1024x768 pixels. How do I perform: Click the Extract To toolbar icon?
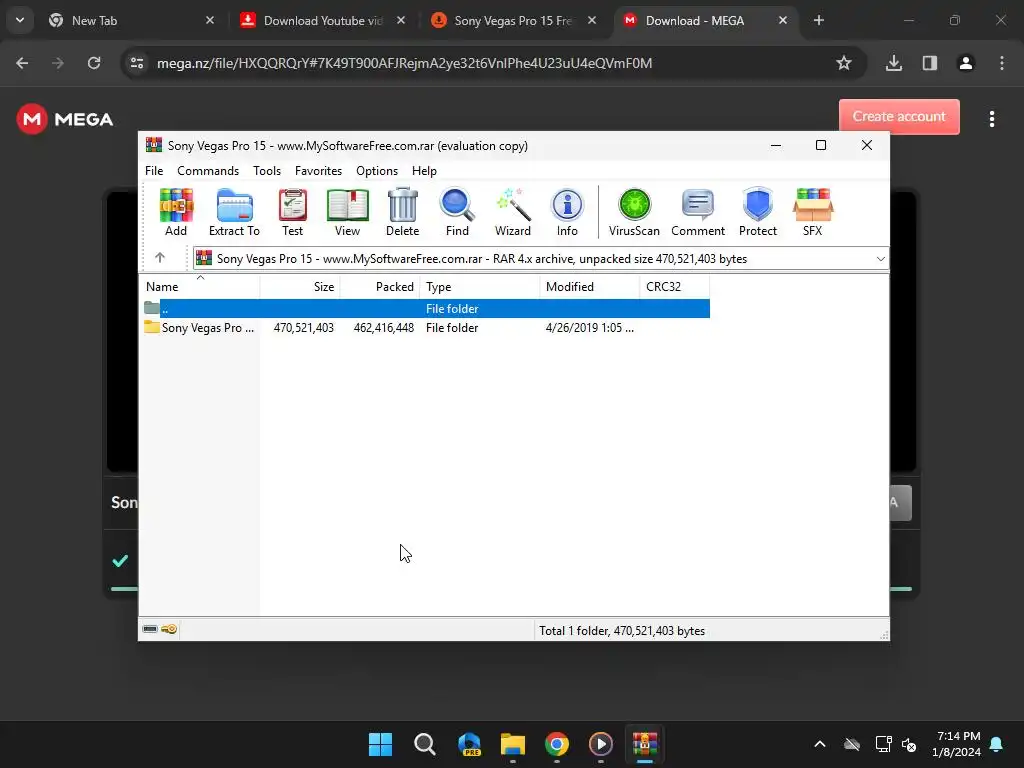[234, 212]
